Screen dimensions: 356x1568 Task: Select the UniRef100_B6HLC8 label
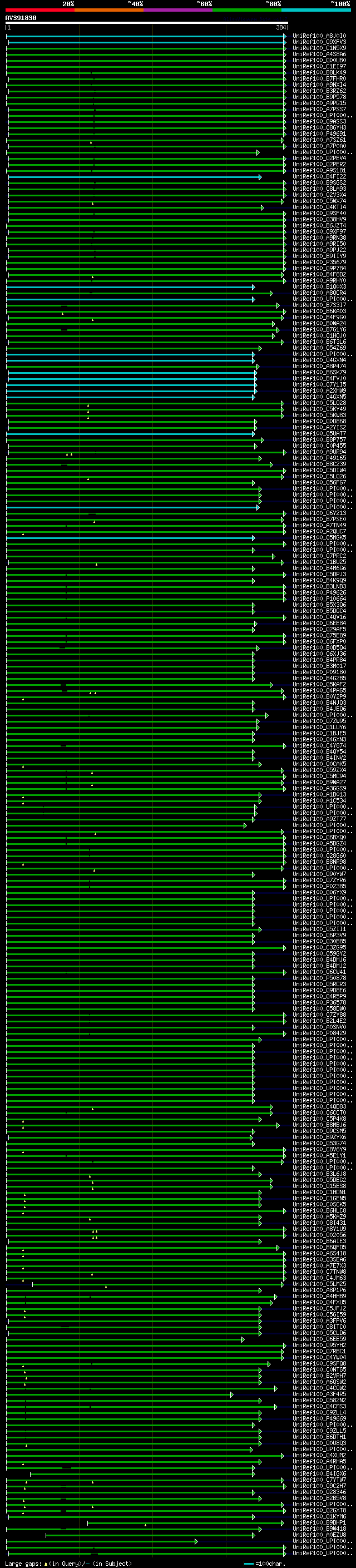(319, 1211)
